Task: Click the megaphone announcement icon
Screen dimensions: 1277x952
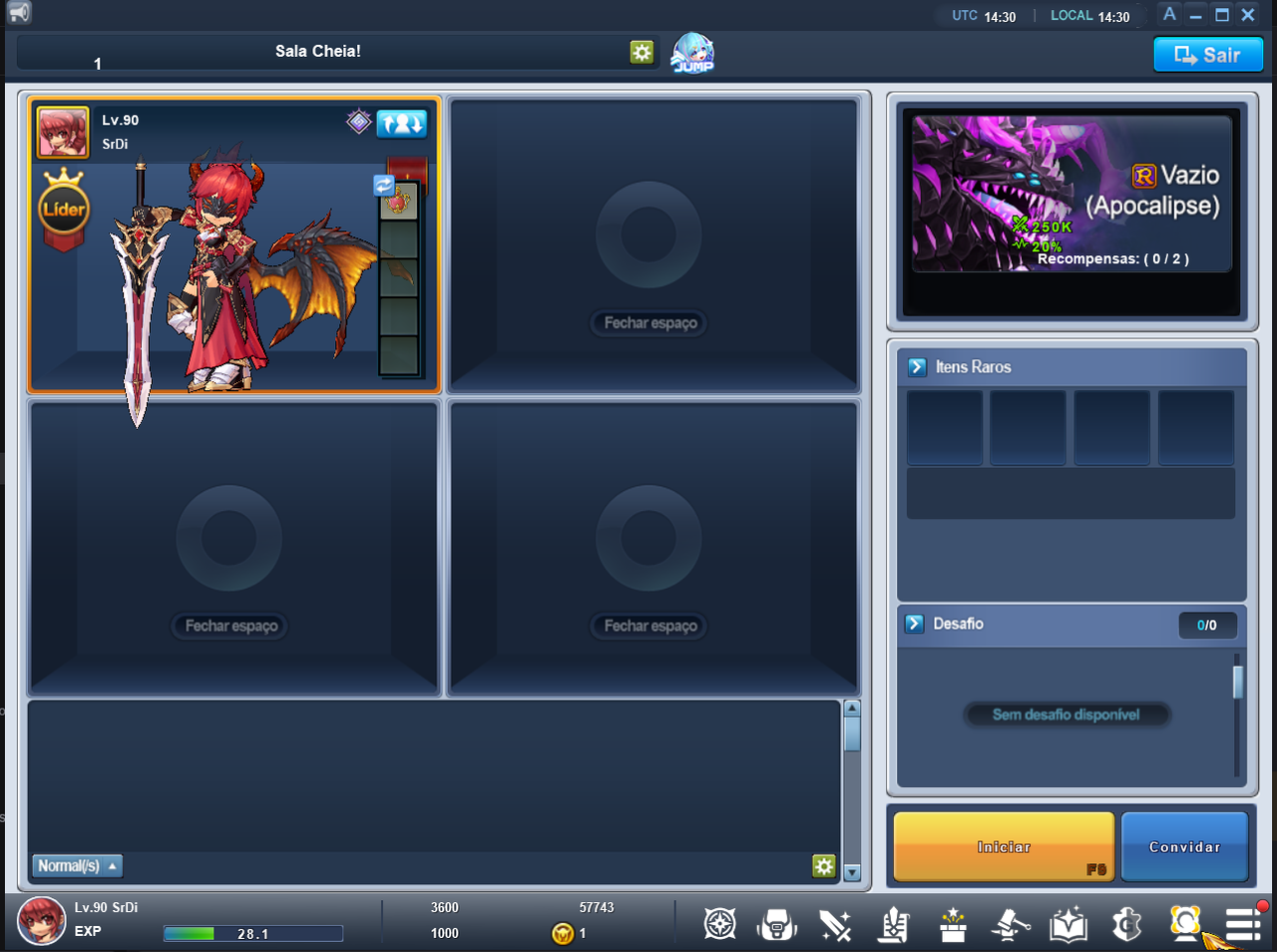Action: tap(19, 13)
